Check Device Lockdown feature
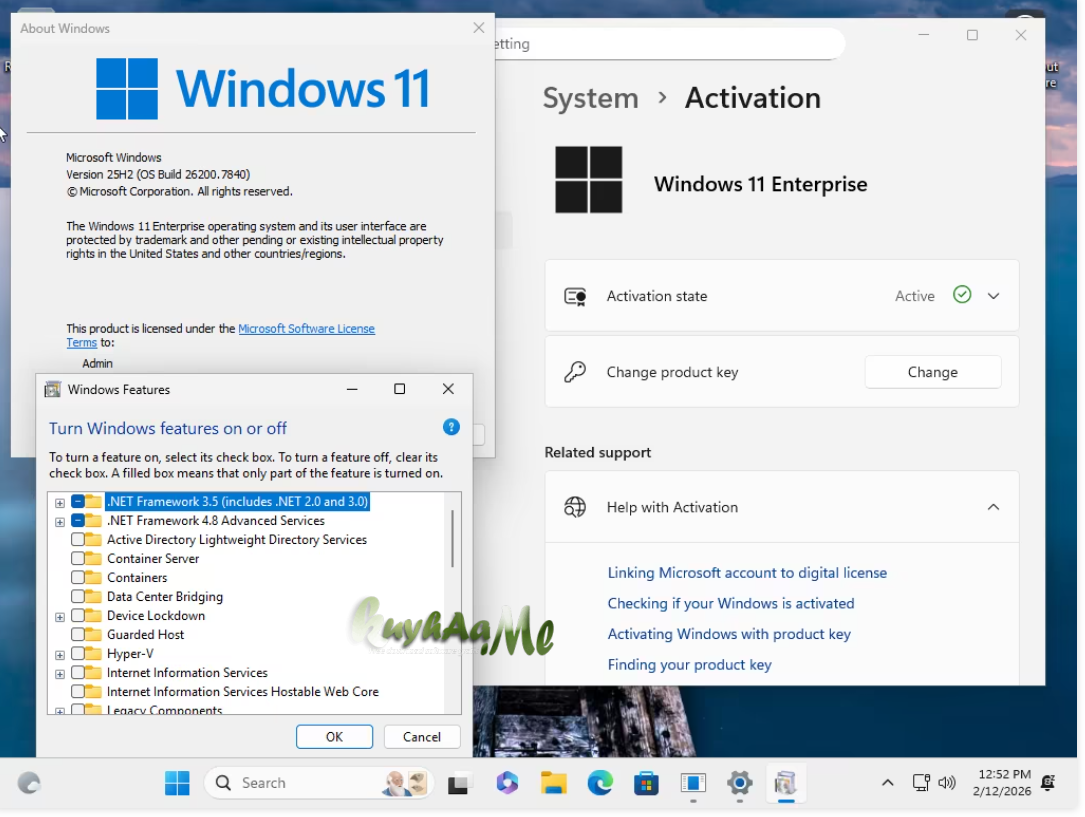This screenshot has width=1085, height=817. 78,615
